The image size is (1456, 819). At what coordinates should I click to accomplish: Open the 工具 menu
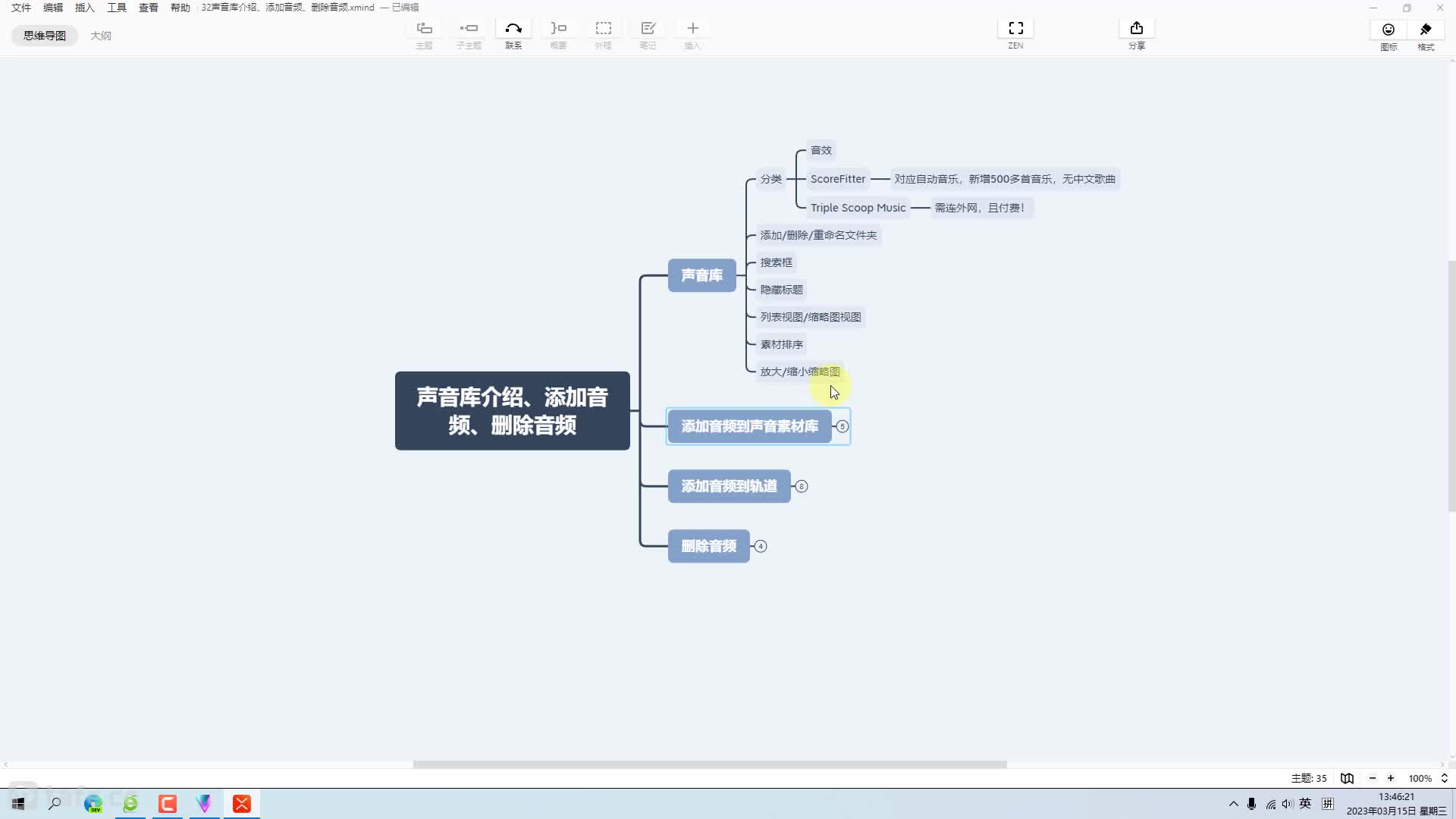[117, 8]
